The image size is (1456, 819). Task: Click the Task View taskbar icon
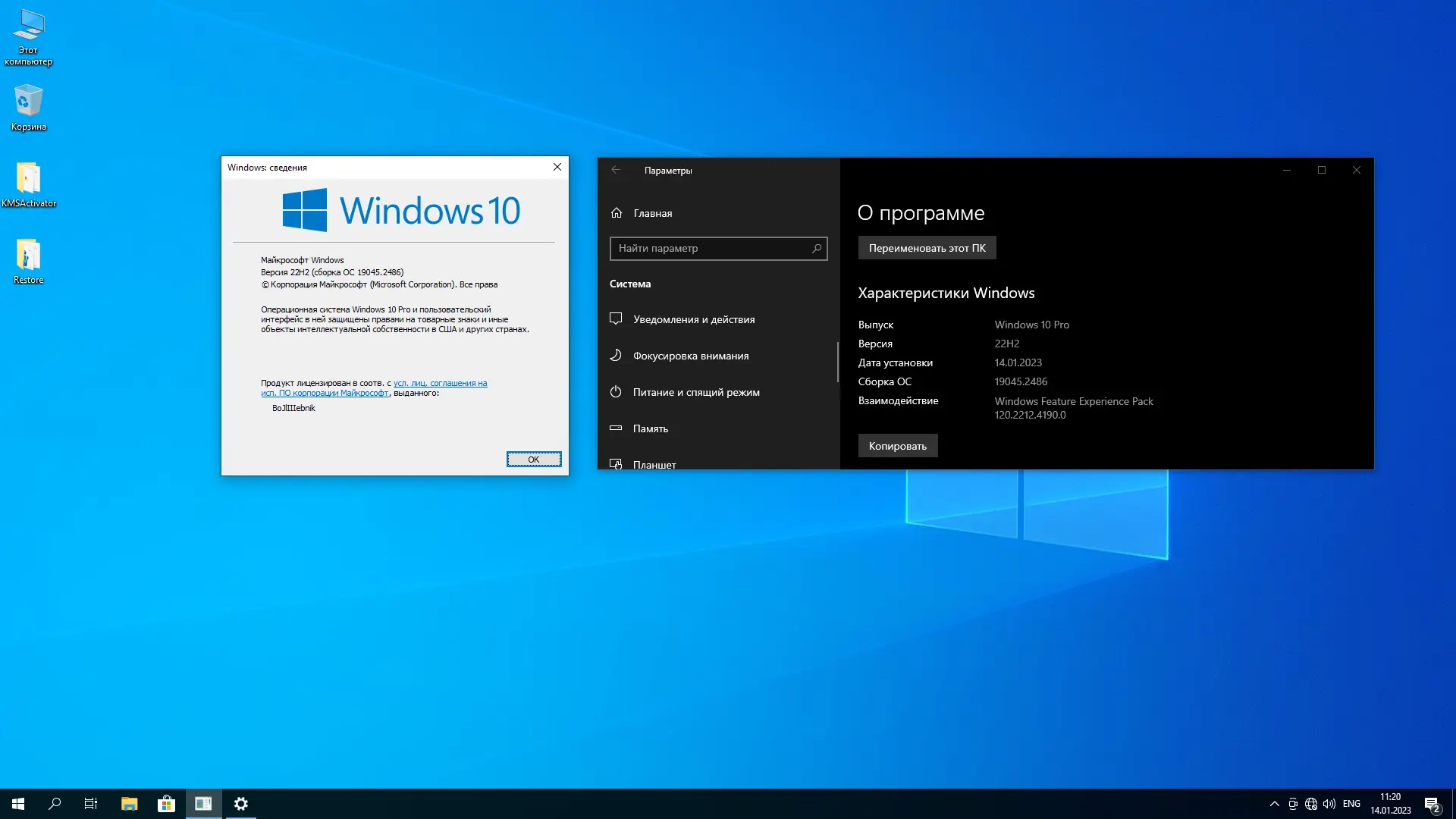pos(91,804)
